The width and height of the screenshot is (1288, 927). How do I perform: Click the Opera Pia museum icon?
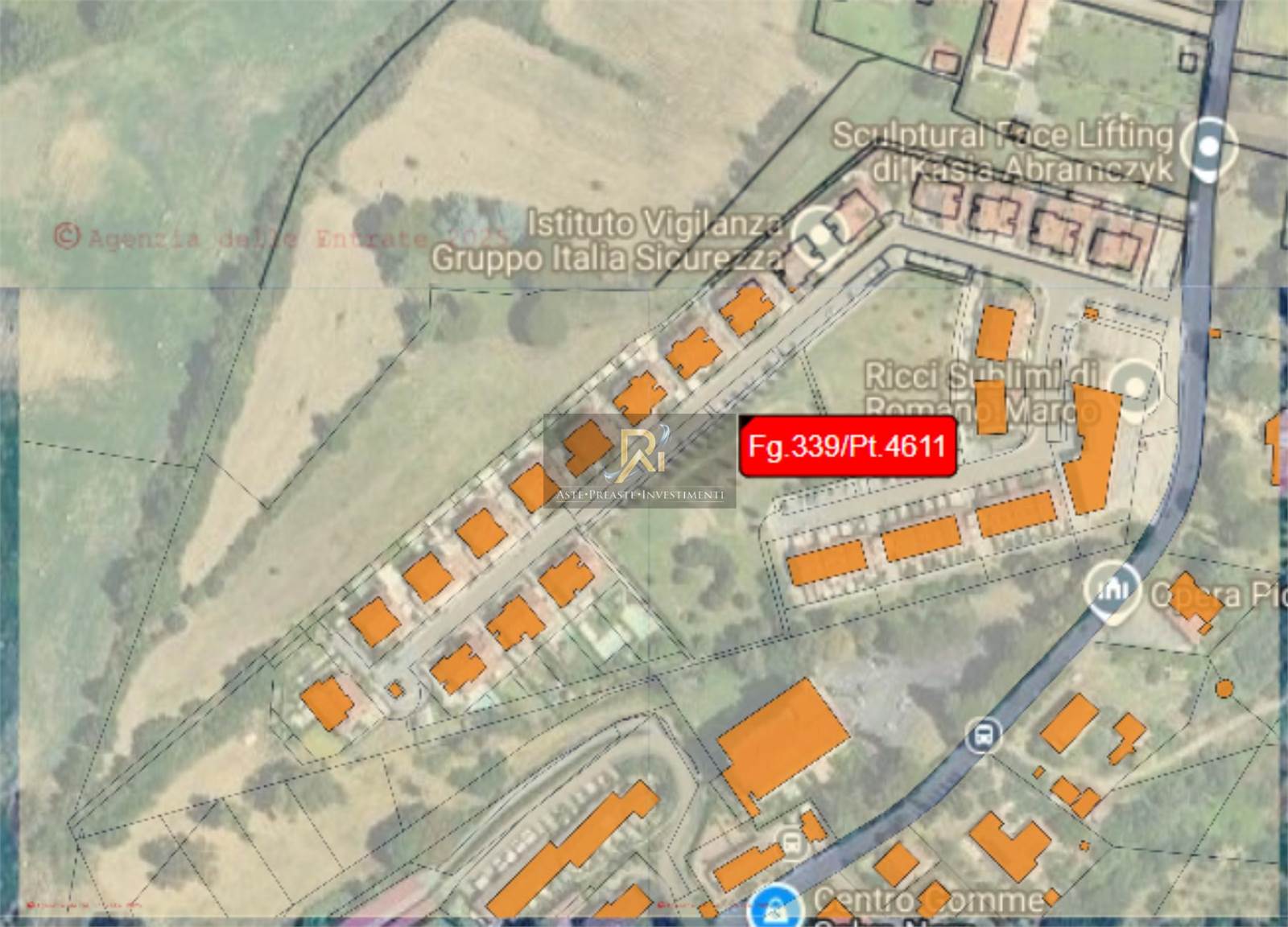[1112, 591]
